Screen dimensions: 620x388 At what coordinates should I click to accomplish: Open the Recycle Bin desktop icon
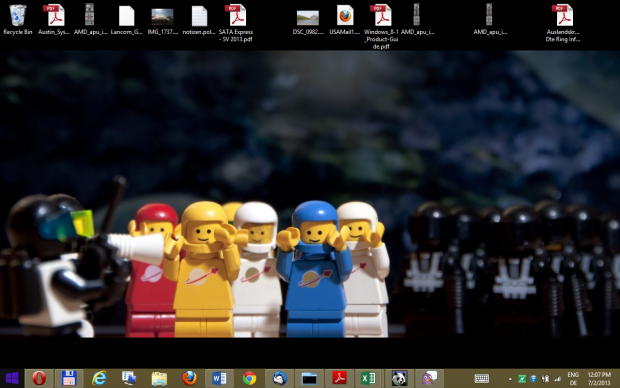(17, 20)
